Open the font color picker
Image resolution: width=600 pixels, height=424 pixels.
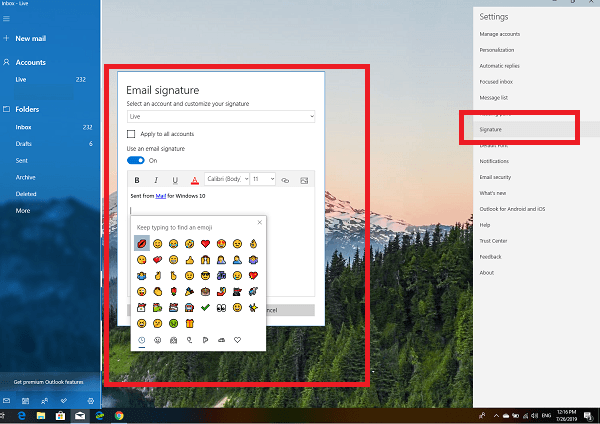(x=194, y=180)
